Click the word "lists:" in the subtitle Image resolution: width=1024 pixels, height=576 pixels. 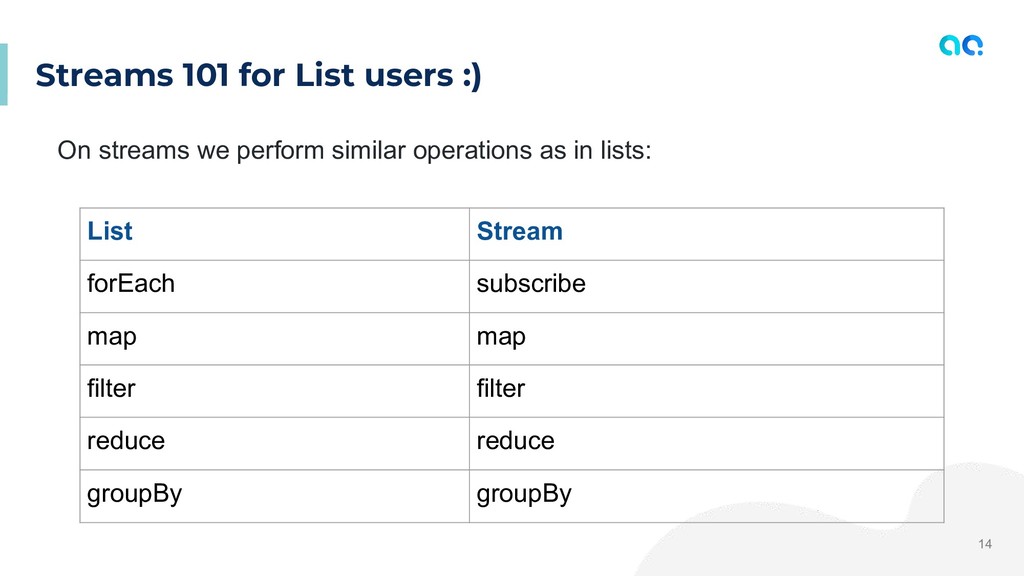click(x=624, y=151)
